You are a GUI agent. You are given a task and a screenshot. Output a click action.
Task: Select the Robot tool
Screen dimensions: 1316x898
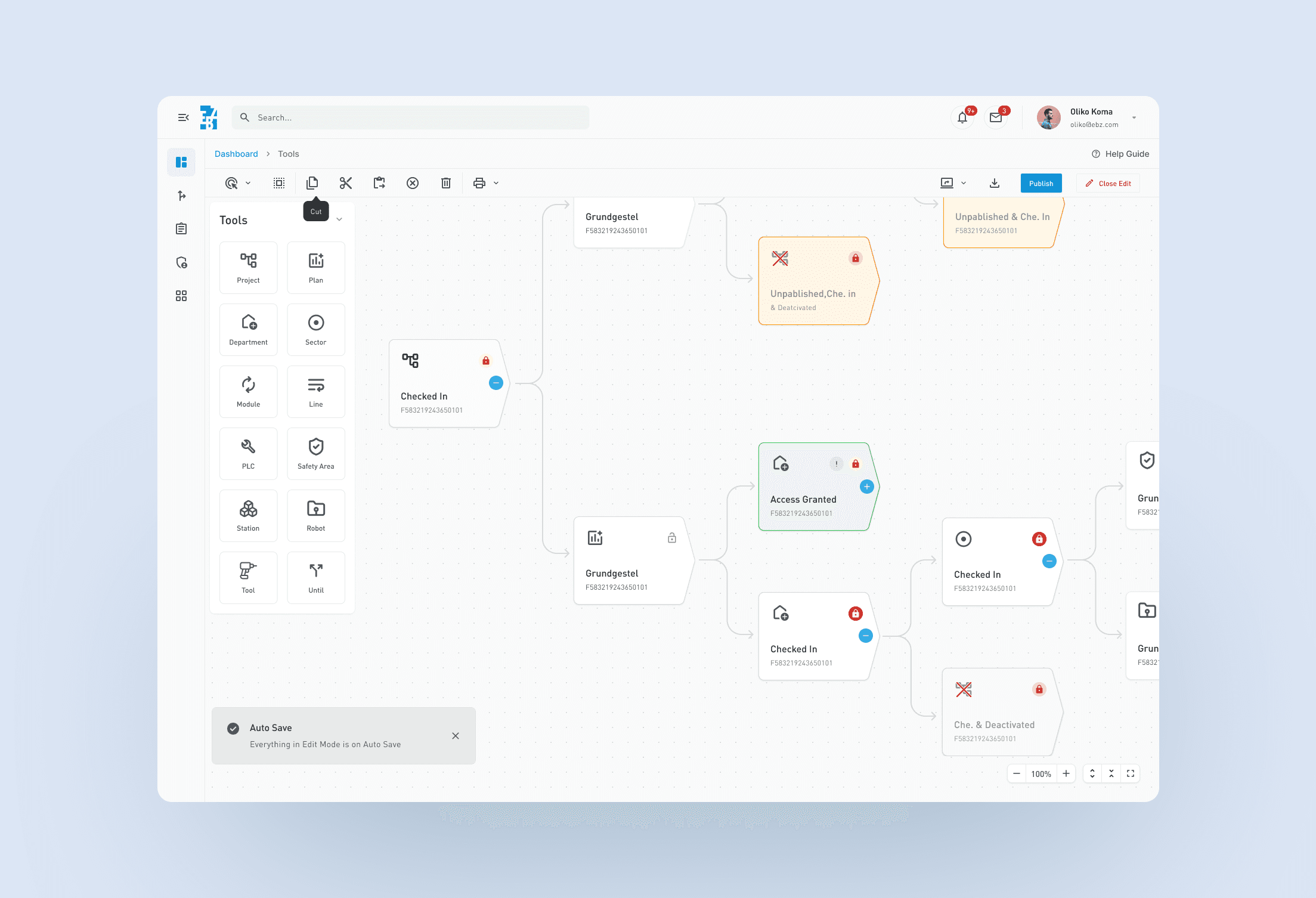point(316,516)
